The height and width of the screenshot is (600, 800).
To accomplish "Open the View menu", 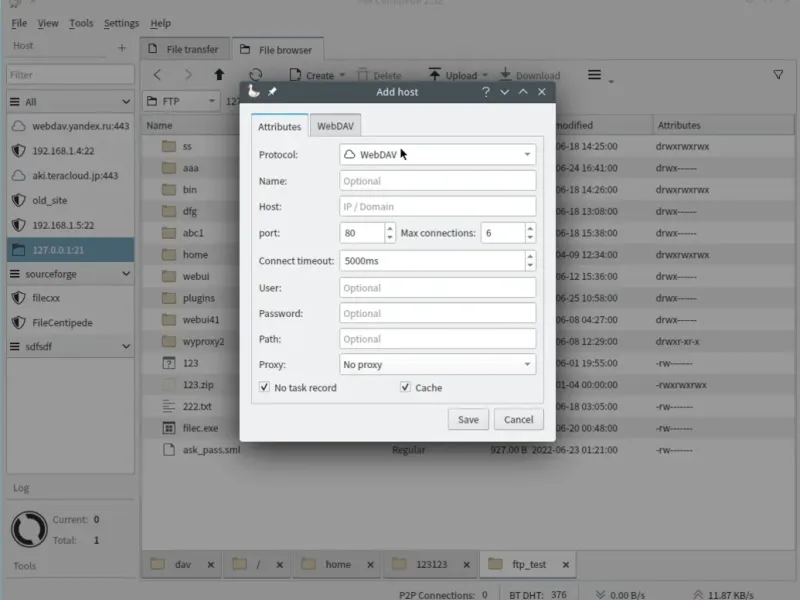I will click(x=48, y=23).
